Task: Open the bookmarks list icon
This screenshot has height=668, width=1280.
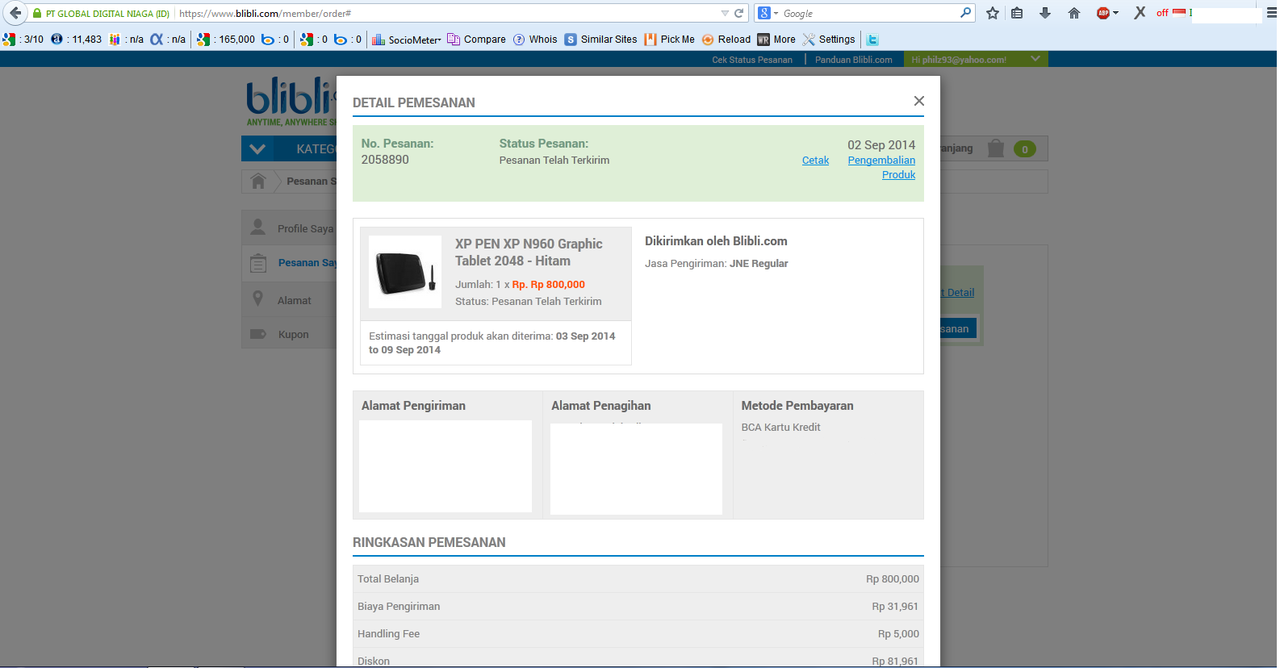Action: 1018,13
